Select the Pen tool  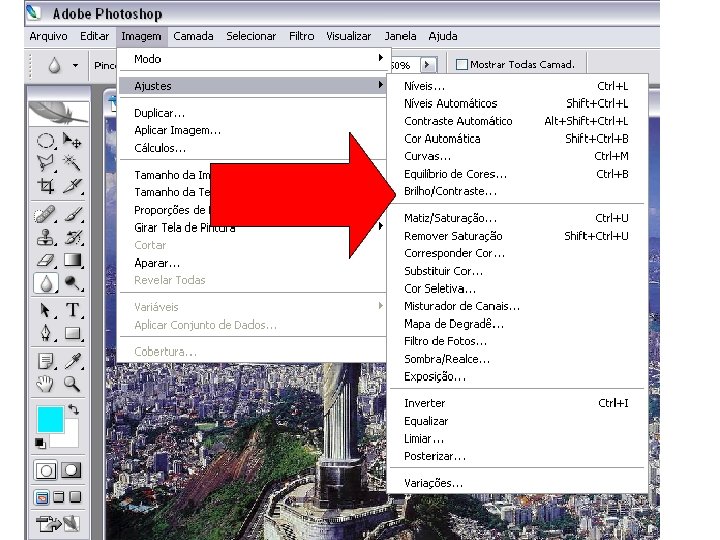click(45, 333)
